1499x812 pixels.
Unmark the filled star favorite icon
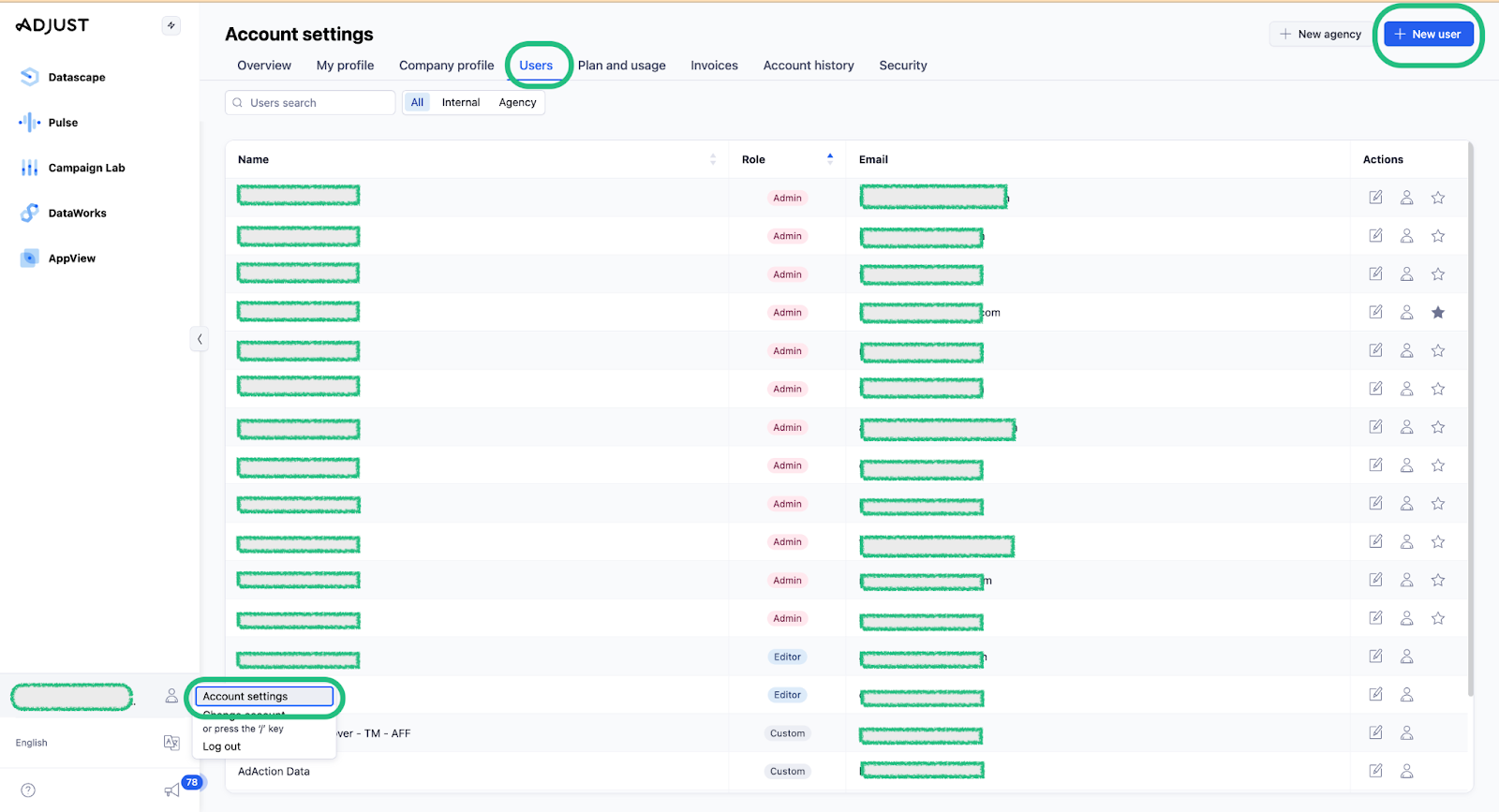1438,313
